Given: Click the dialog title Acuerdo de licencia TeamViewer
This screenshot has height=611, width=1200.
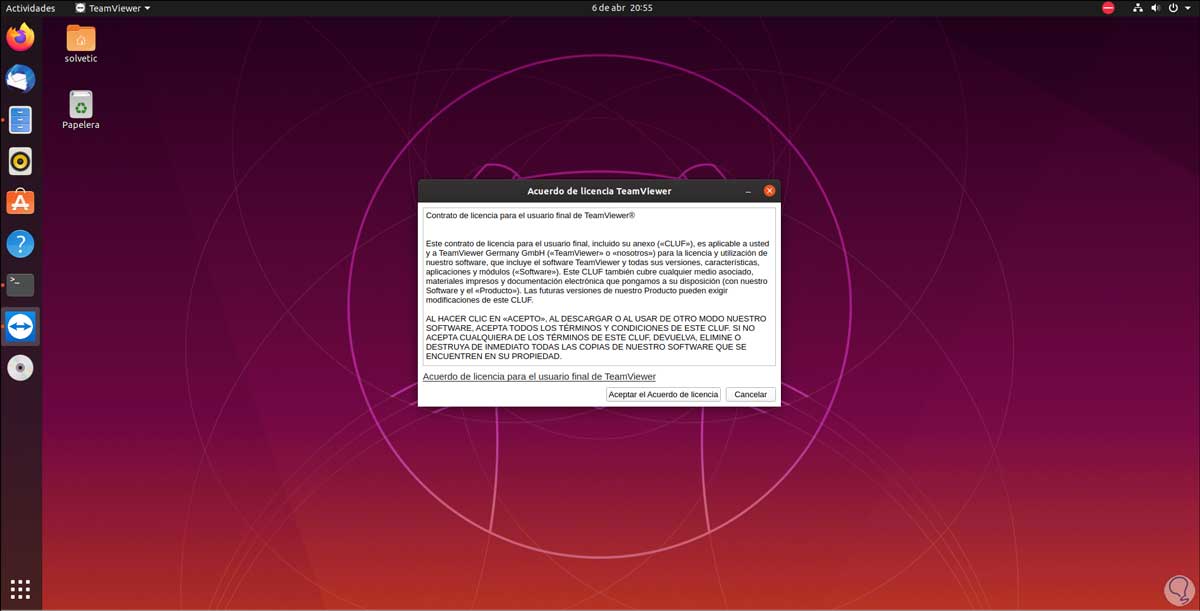Looking at the screenshot, I should point(599,191).
